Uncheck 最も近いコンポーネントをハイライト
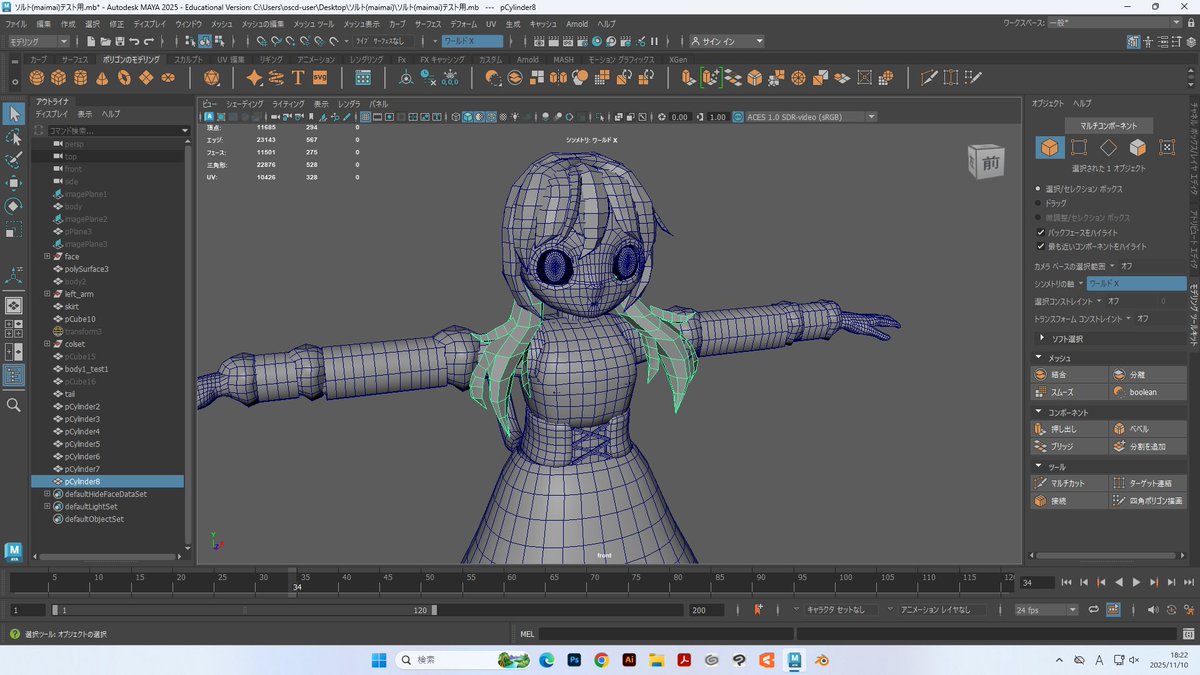 pyautogui.click(x=1041, y=246)
